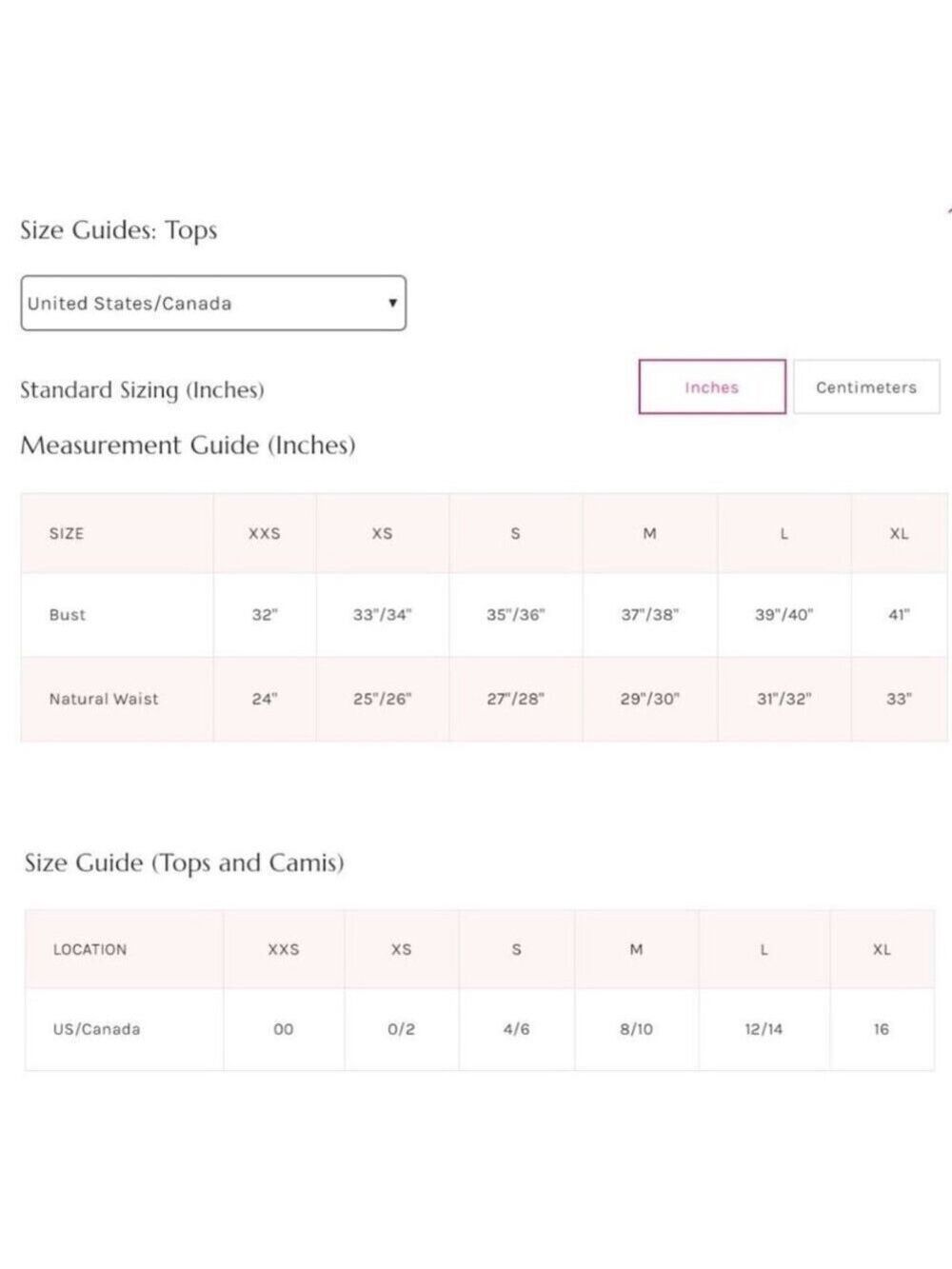
Task: Select the Natural Waist row label
Action: pyautogui.click(x=104, y=699)
